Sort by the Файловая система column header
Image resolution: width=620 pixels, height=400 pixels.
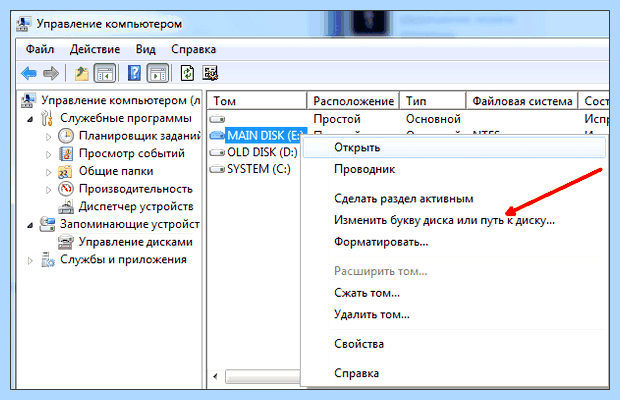click(x=522, y=101)
